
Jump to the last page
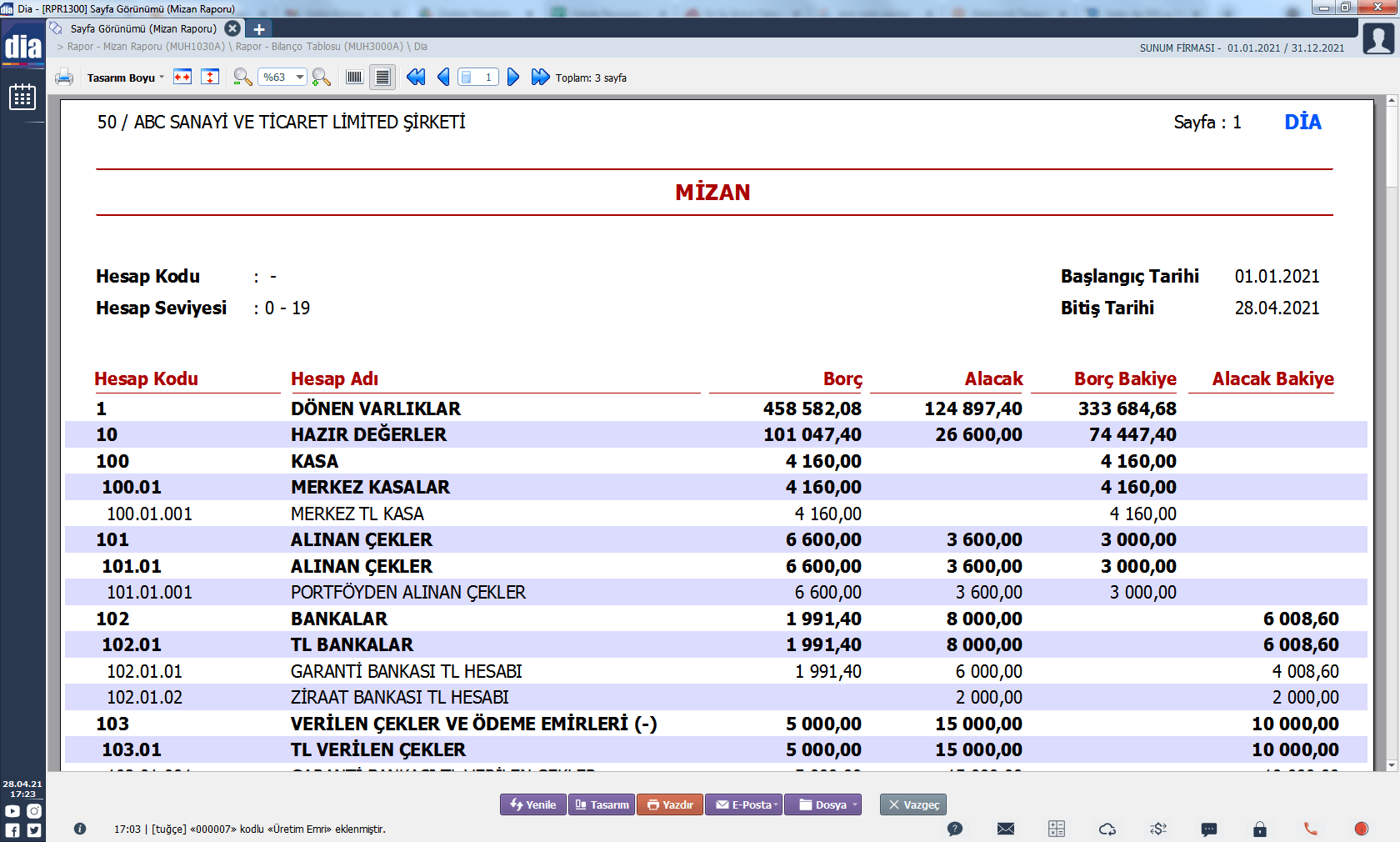click(x=540, y=78)
